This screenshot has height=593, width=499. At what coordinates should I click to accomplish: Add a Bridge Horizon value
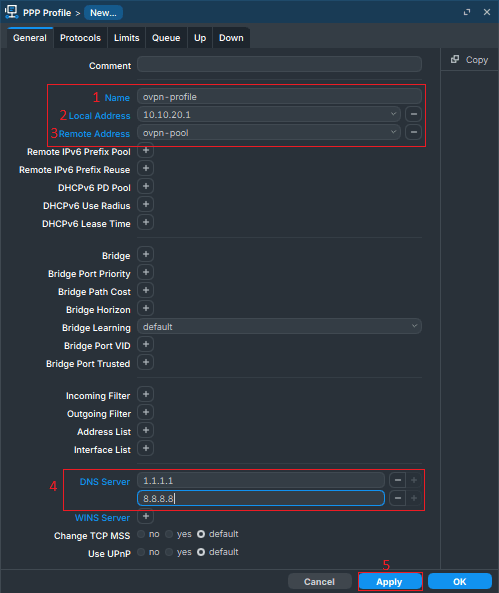point(146,309)
